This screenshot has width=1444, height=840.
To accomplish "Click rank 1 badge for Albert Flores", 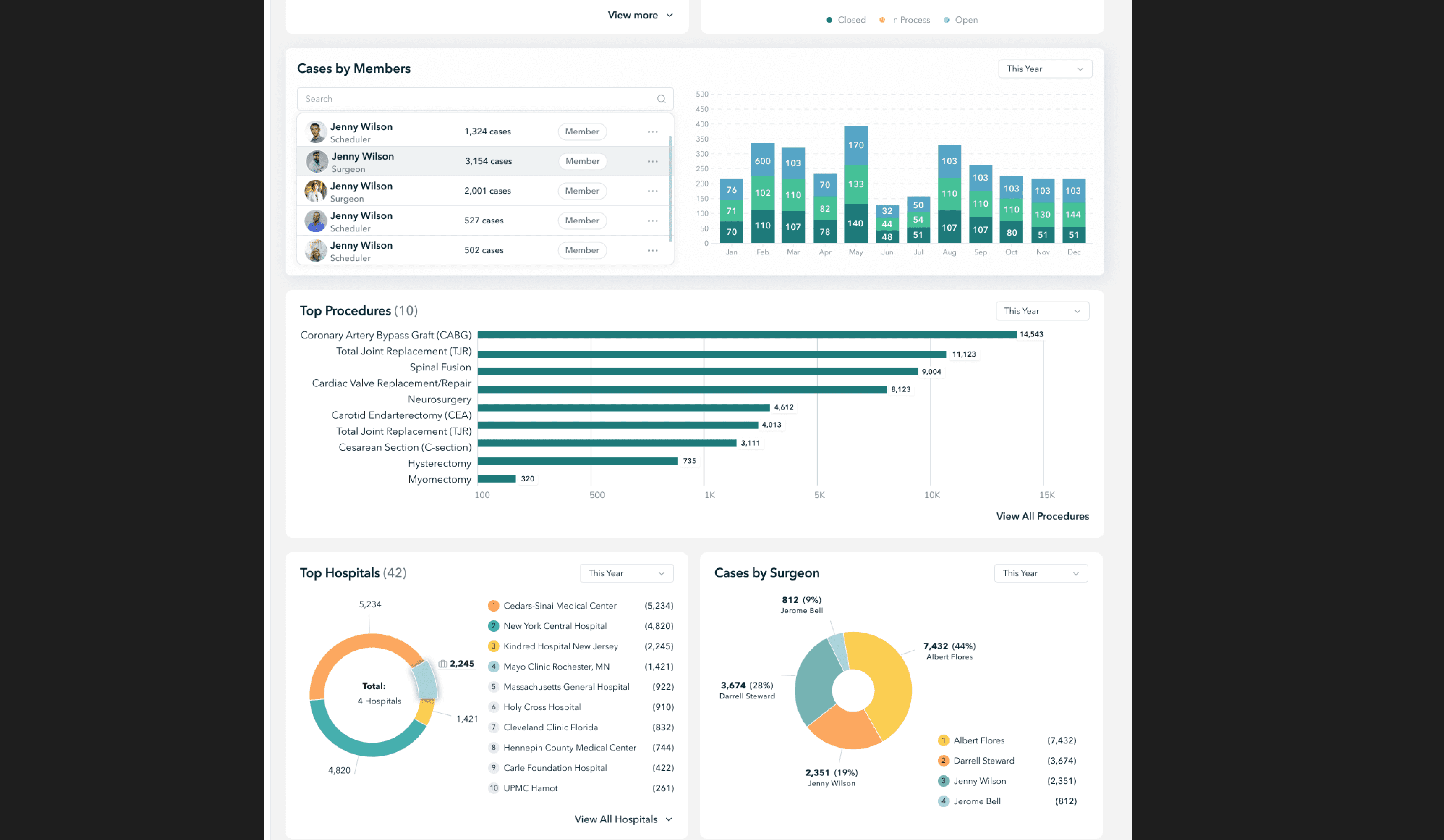I will [x=943, y=741].
